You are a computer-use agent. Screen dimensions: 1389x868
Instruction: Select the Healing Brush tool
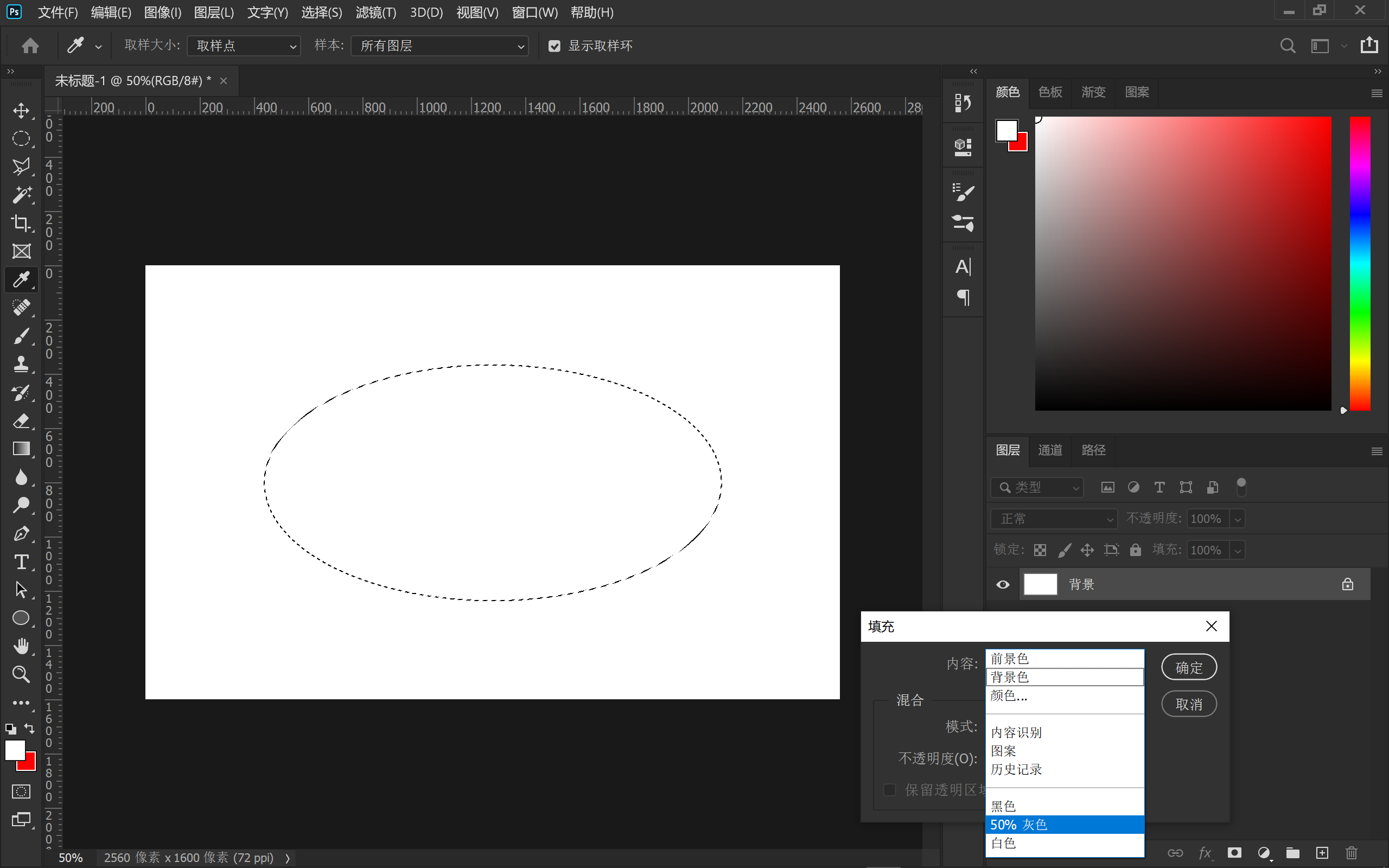click(21, 308)
